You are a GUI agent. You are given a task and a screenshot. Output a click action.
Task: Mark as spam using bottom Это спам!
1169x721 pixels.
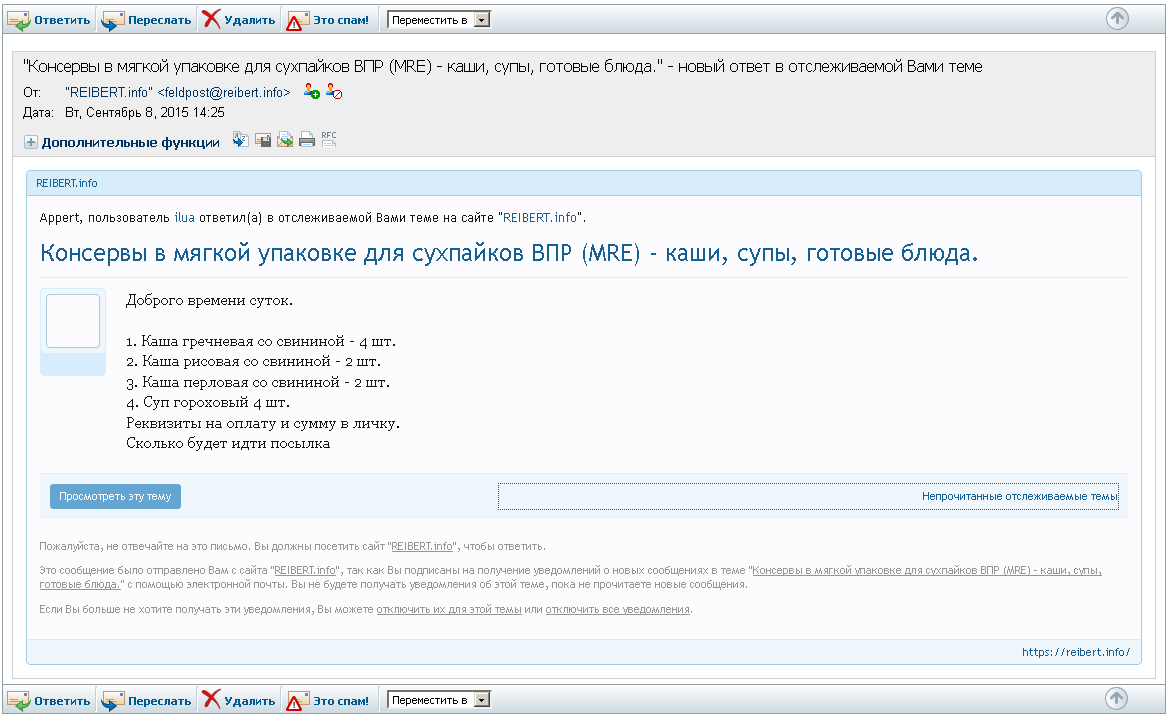(328, 701)
